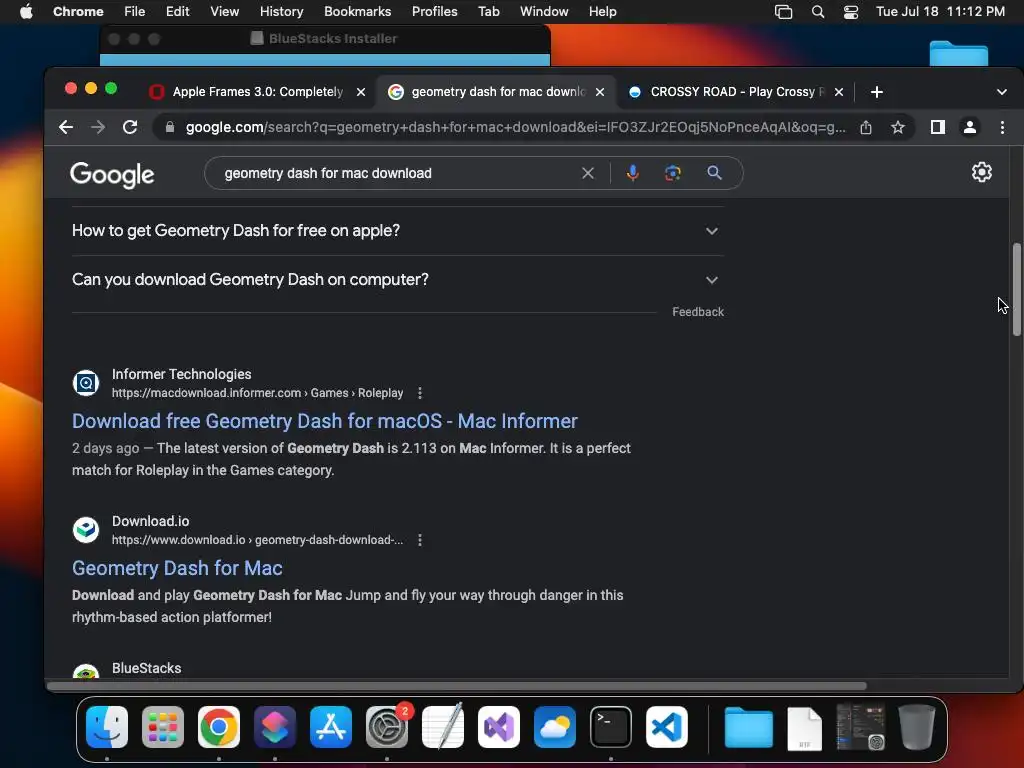Open 'Download free Geometry Dash for macOS' link
This screenshot has height=768, width=1024.
tap(325, 421)
